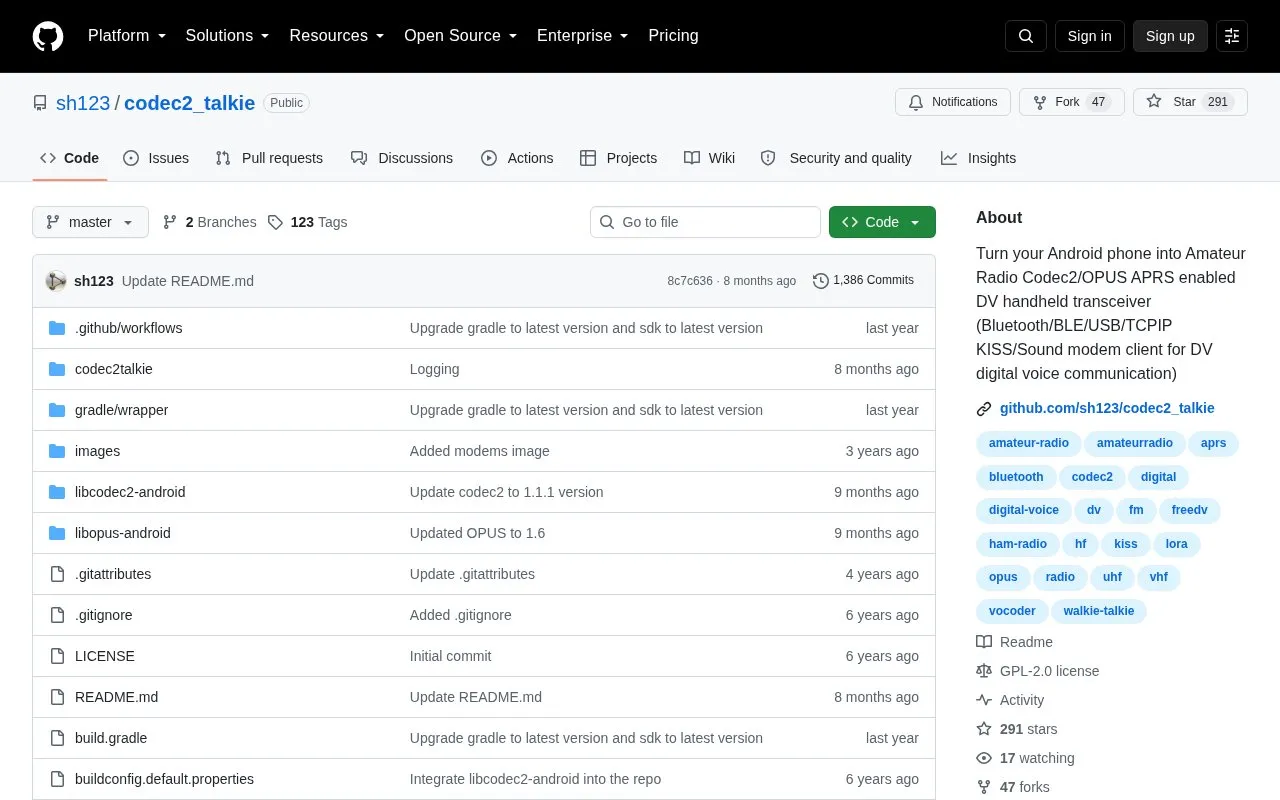Viewport: 1280px width, 800px height.
Task: Open the master branch selector dropdown
Action: pyautogui.click(x=90, y=222)
